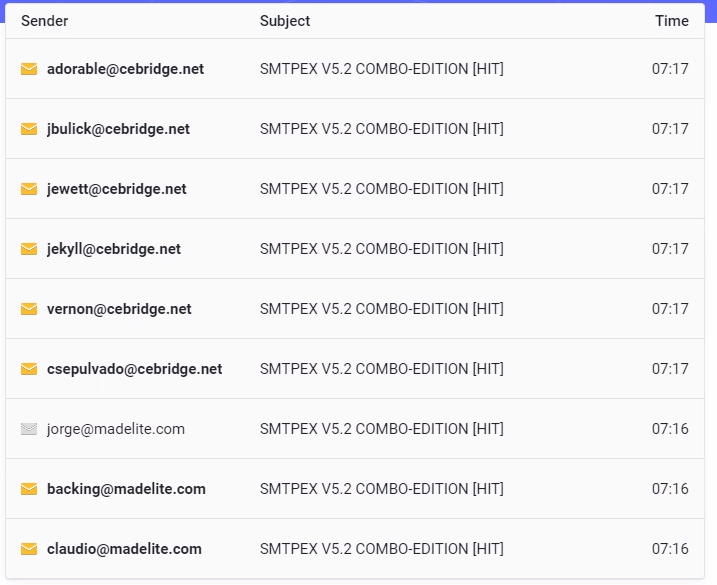Open jekyll@cebridge.net's message
The image size is (717, 585).
pyautogui.click(x=355, y=249)
